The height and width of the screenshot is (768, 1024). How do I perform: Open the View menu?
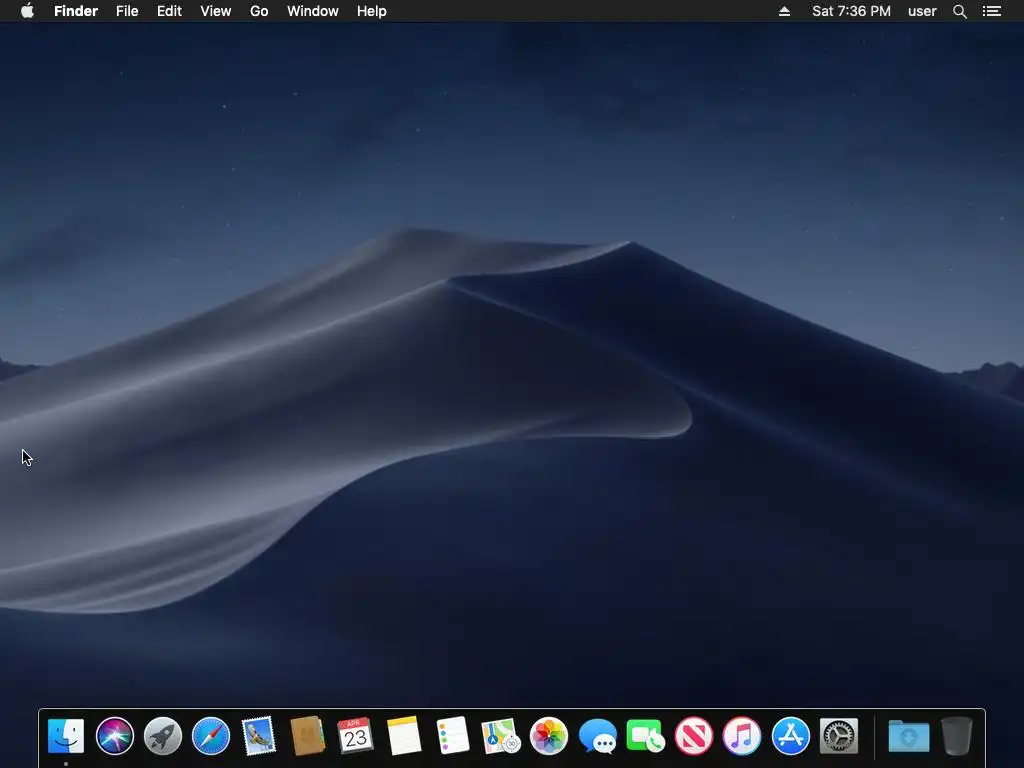[216, 11]
